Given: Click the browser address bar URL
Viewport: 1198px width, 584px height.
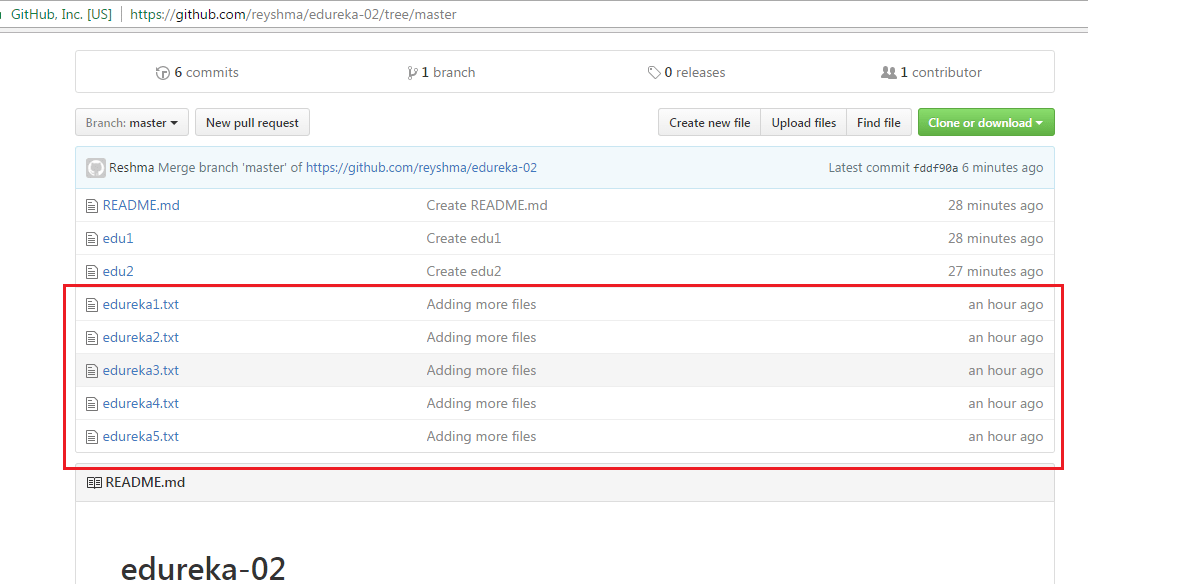Looking at the screenshot, I should (x=293, y=14).
